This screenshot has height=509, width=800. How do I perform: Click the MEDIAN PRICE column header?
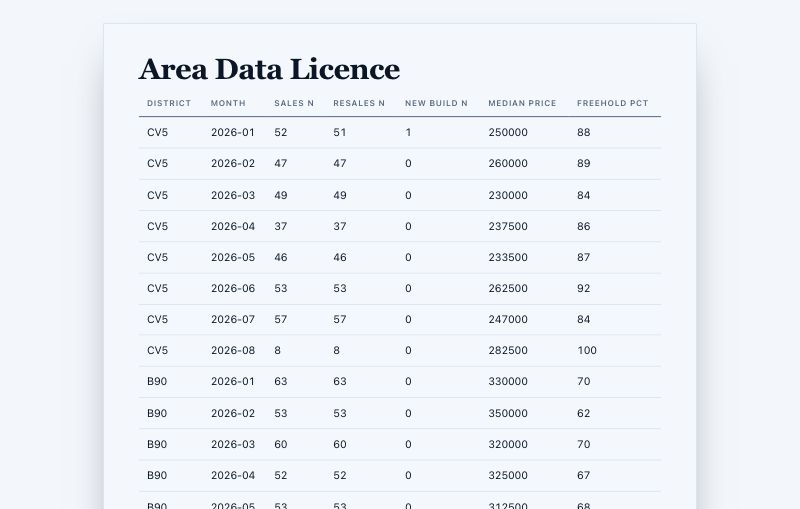point(522,103)
